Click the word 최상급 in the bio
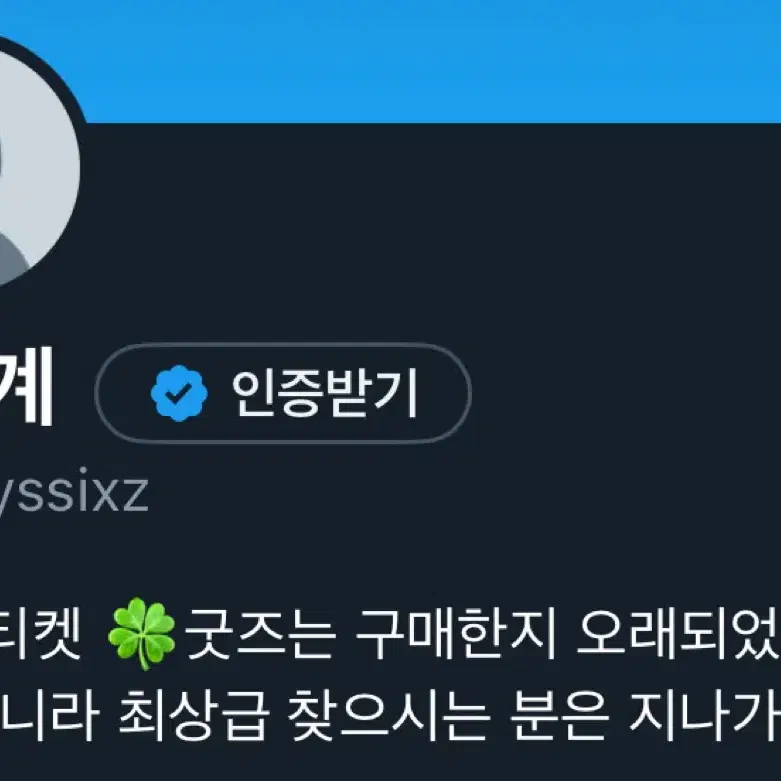 (193, 715)
